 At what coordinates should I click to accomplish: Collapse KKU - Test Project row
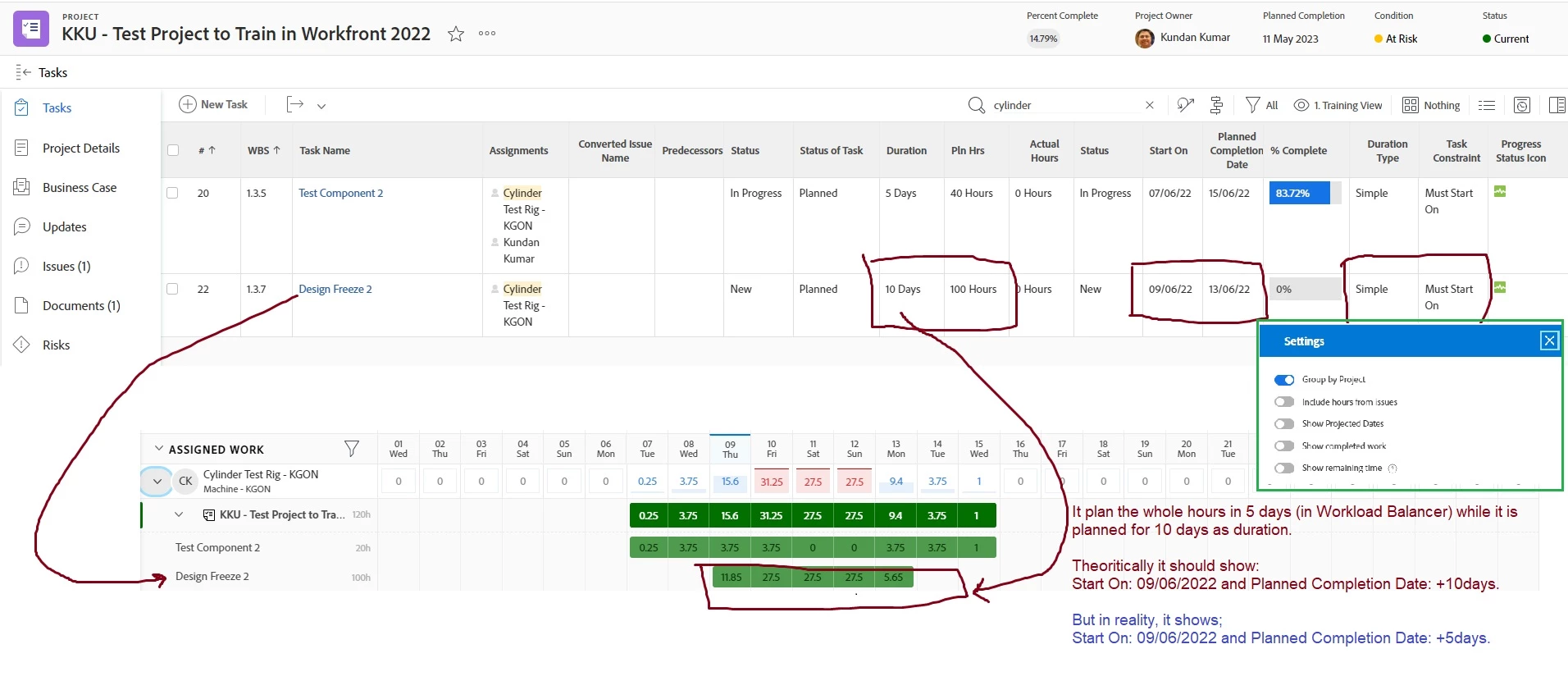(x=179, y=514)
